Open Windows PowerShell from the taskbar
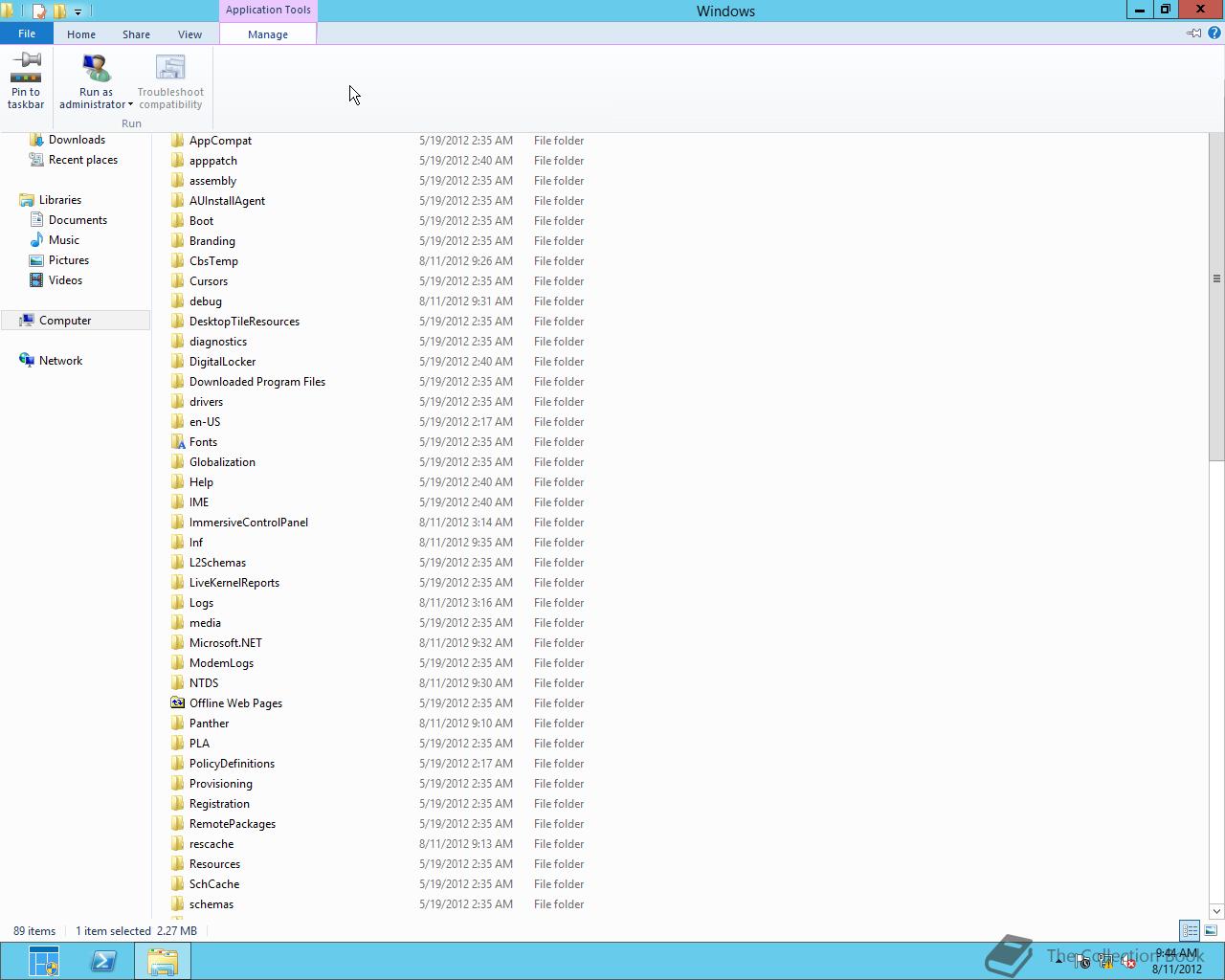 pyautogui.click(x=103, y=961)
